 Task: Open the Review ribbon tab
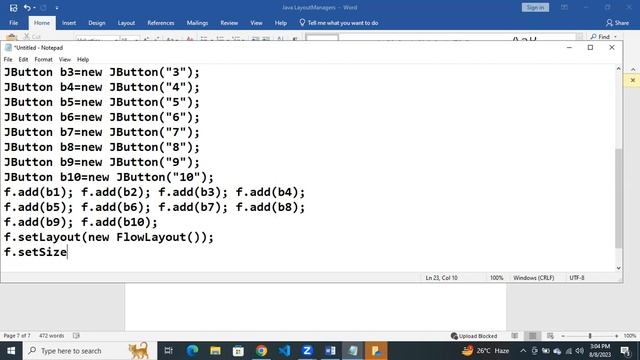[x=229, y=23]
